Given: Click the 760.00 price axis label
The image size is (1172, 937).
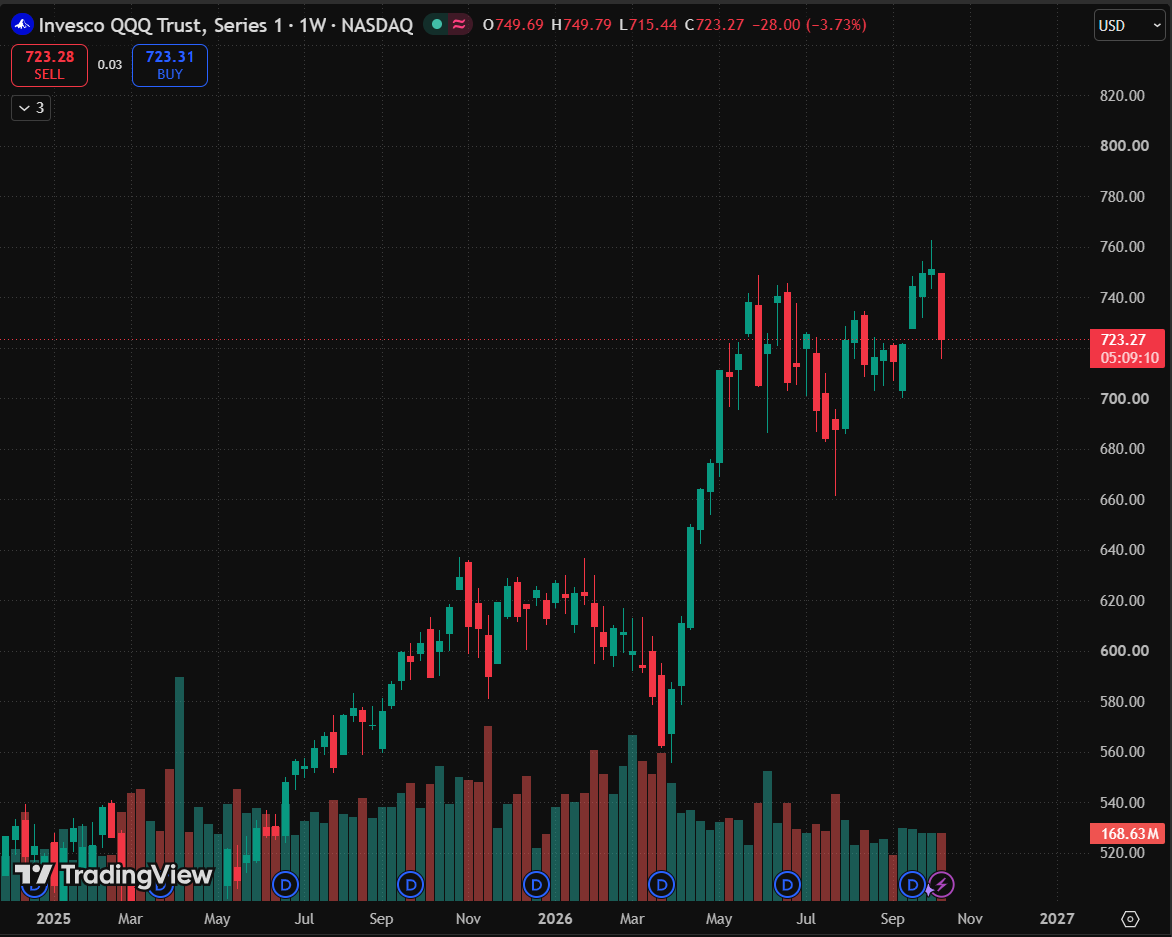Looking at the screenshot, I should [x=1122, y=247].
